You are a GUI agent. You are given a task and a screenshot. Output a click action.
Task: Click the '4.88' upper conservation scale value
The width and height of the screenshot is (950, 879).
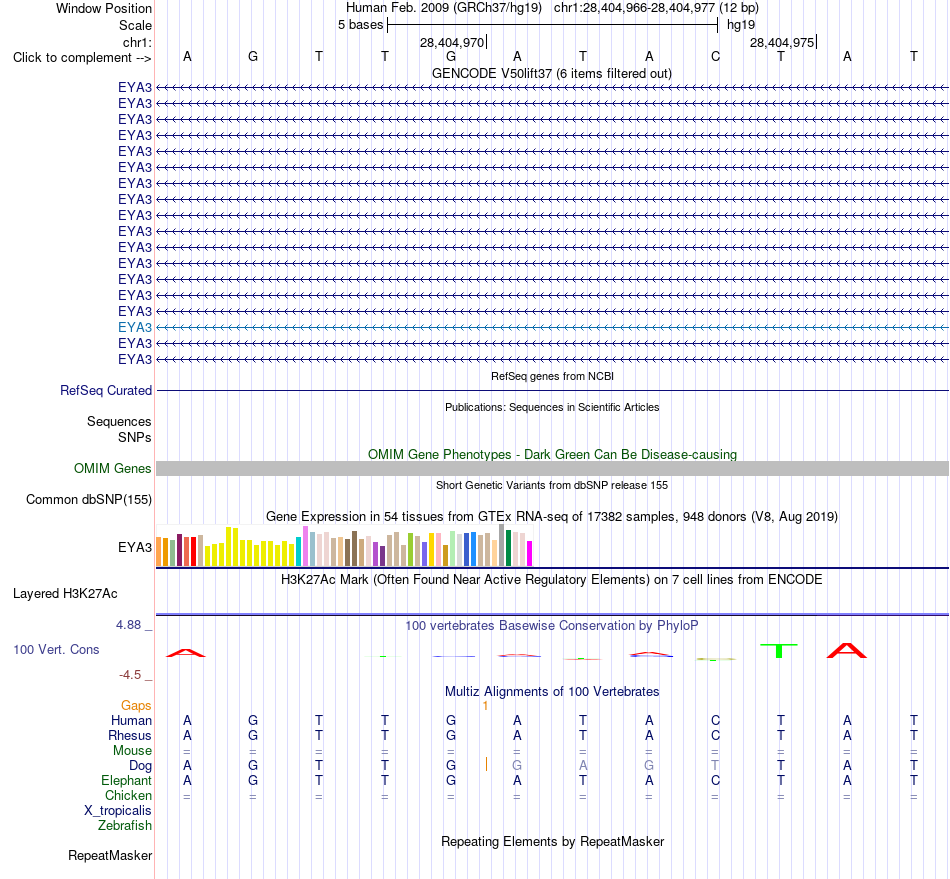[x=128, y=625]
